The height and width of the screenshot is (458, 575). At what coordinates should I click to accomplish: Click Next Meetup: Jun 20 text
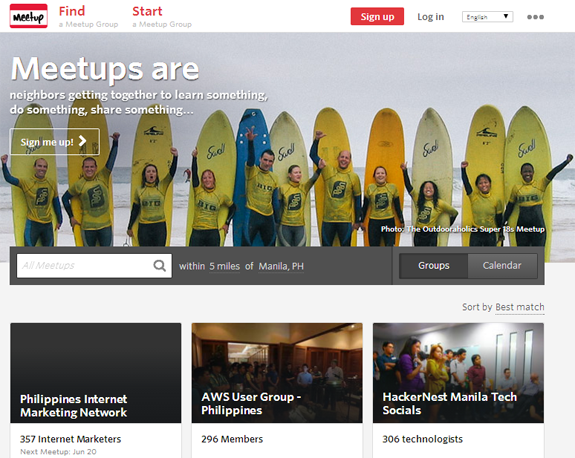click(58, 452)
